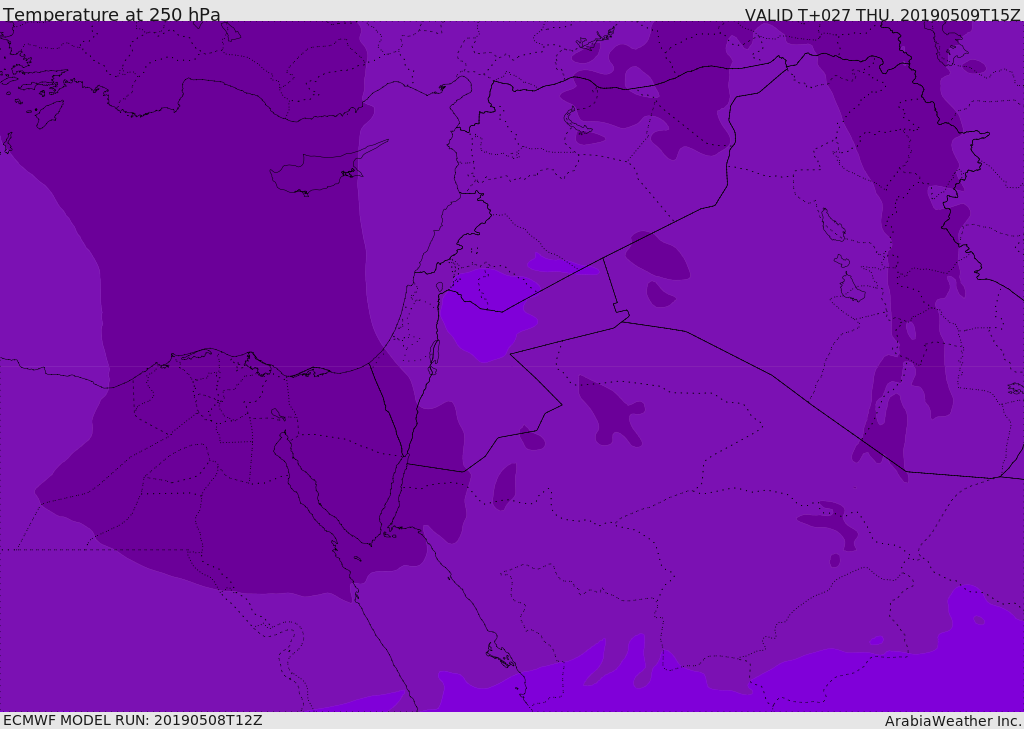
Task: Click the bright purple temperature patch over Jordan
Action: pyautogui.click(x=488, y=316)
